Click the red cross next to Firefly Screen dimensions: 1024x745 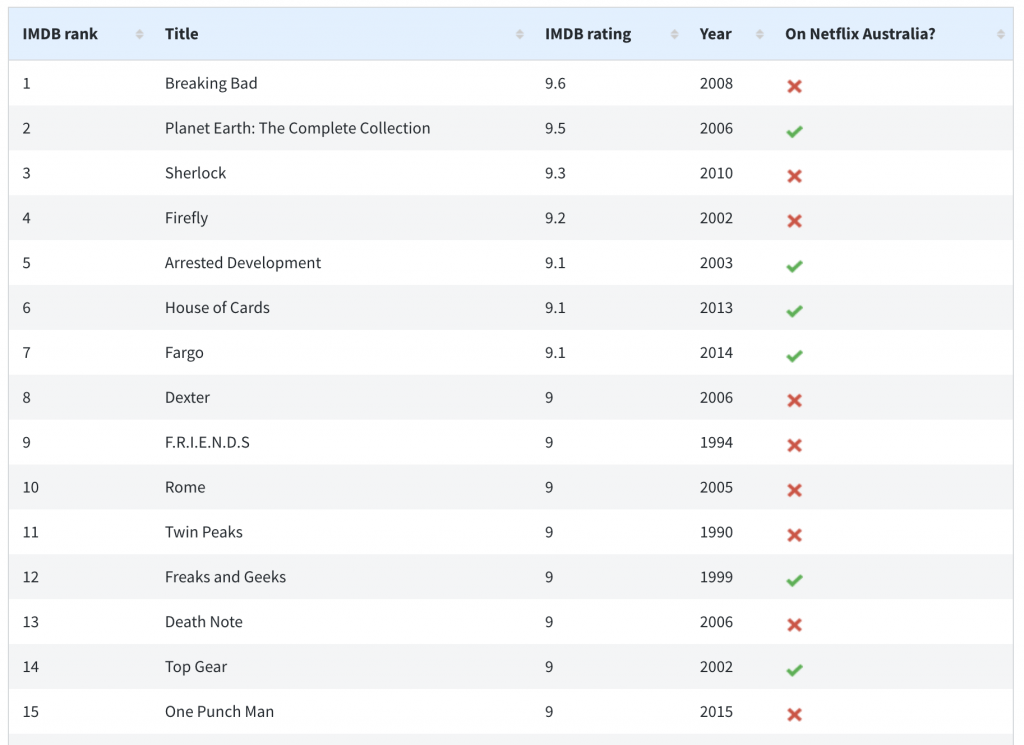(x=794, y=221)
